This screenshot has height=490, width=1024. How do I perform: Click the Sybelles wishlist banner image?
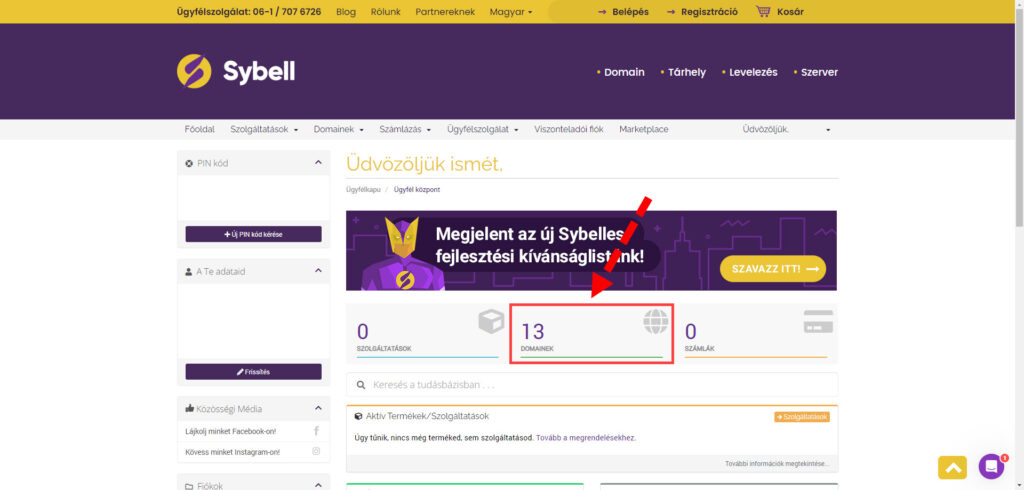[591, 250]
